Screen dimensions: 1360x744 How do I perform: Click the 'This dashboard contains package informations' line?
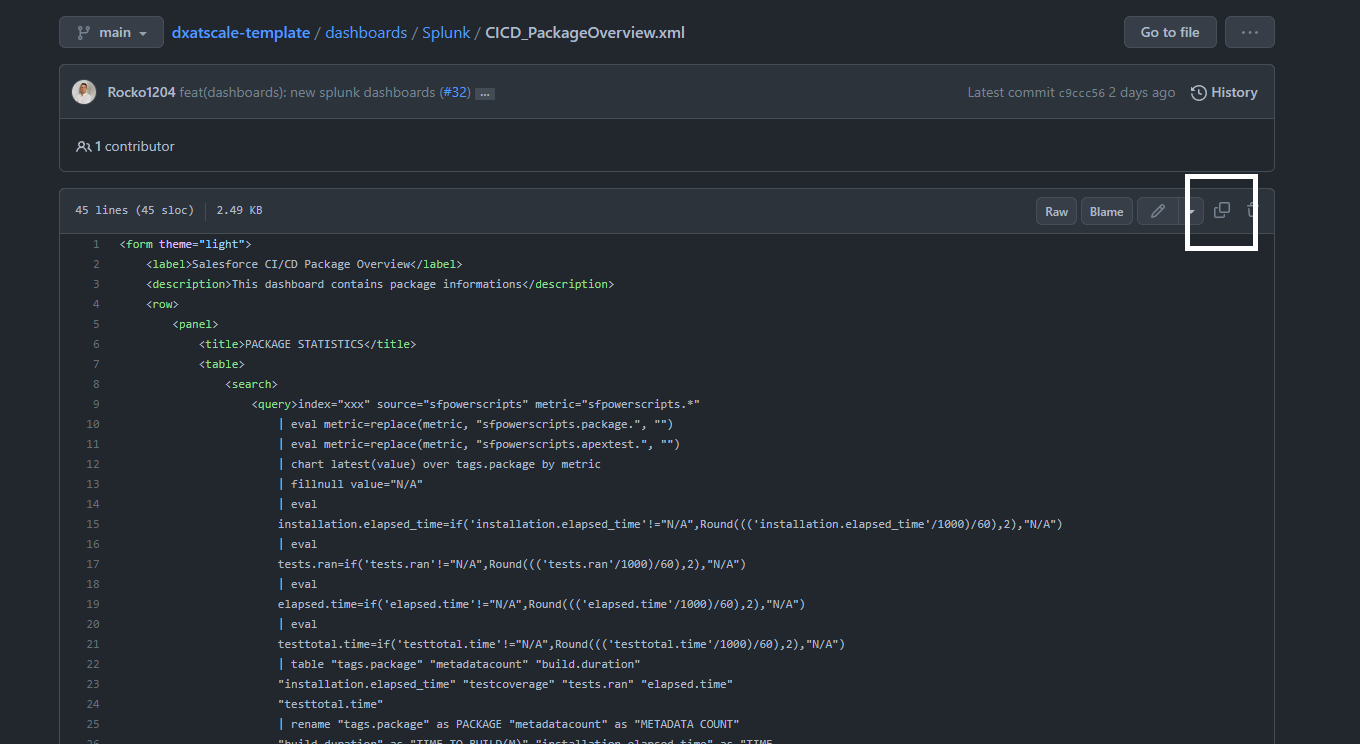pyautogui.click(x=380, y=284)
